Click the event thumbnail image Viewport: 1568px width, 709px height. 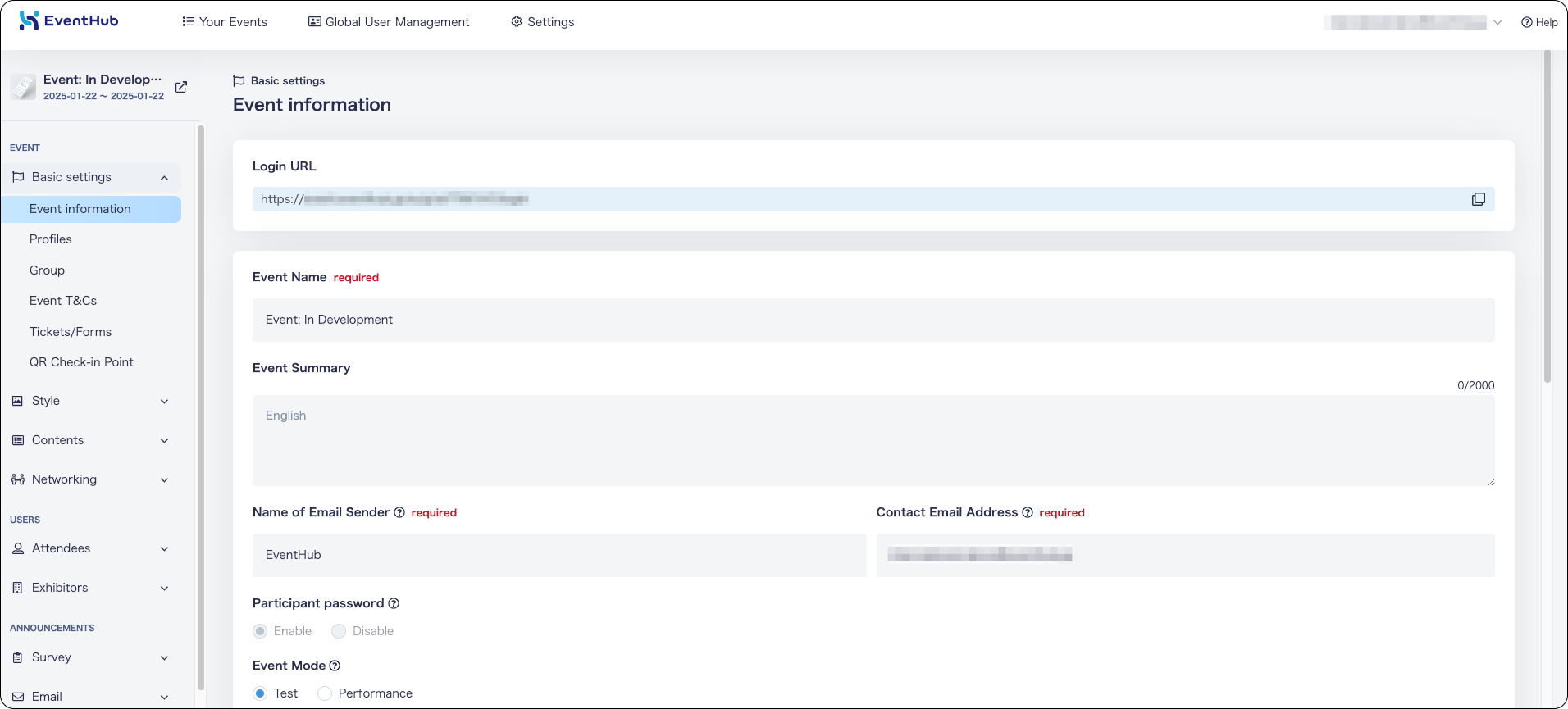[x=23, y=87]
